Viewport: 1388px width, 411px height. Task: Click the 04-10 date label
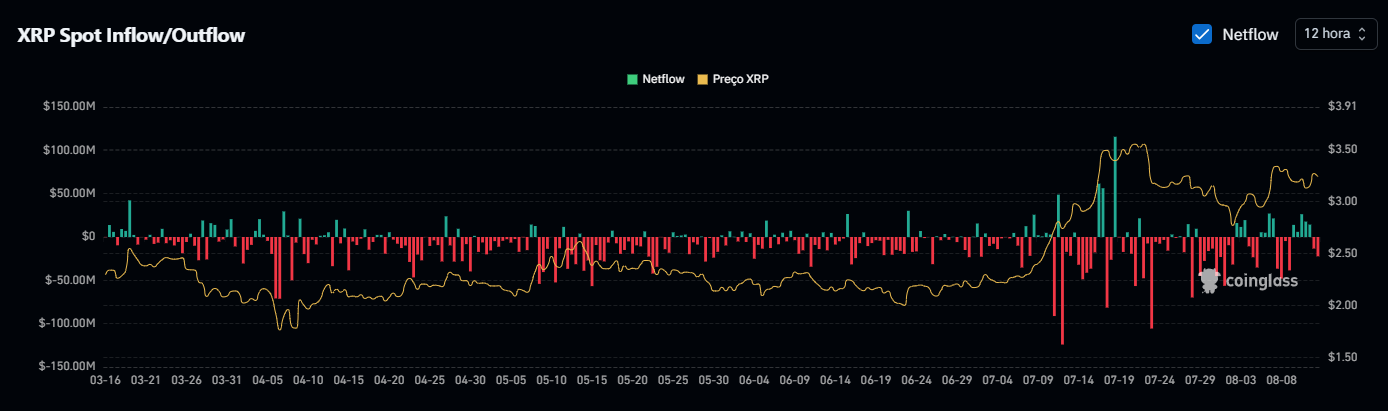(308, 380)
